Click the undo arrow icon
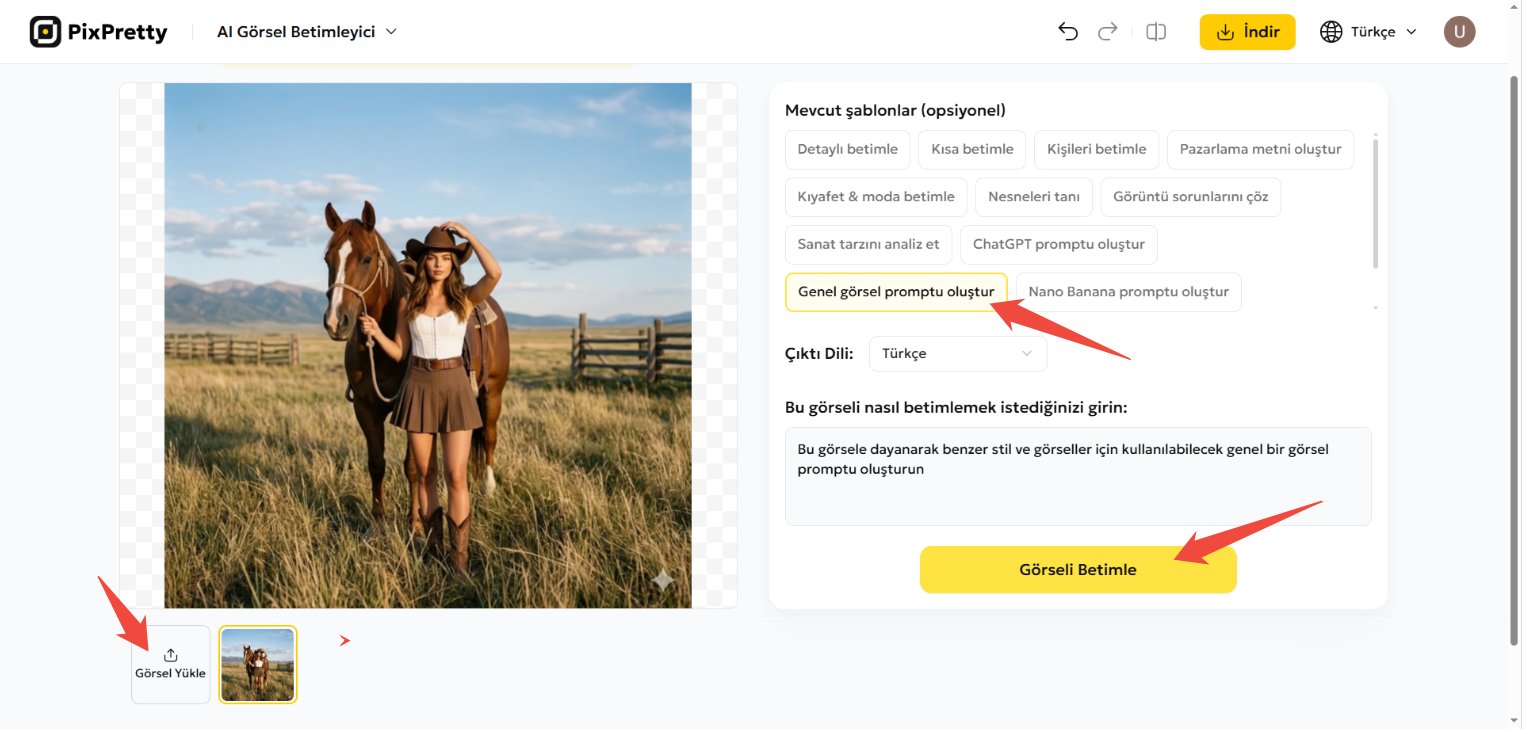The image size is (1522, 729). [x=1067, y=31]
